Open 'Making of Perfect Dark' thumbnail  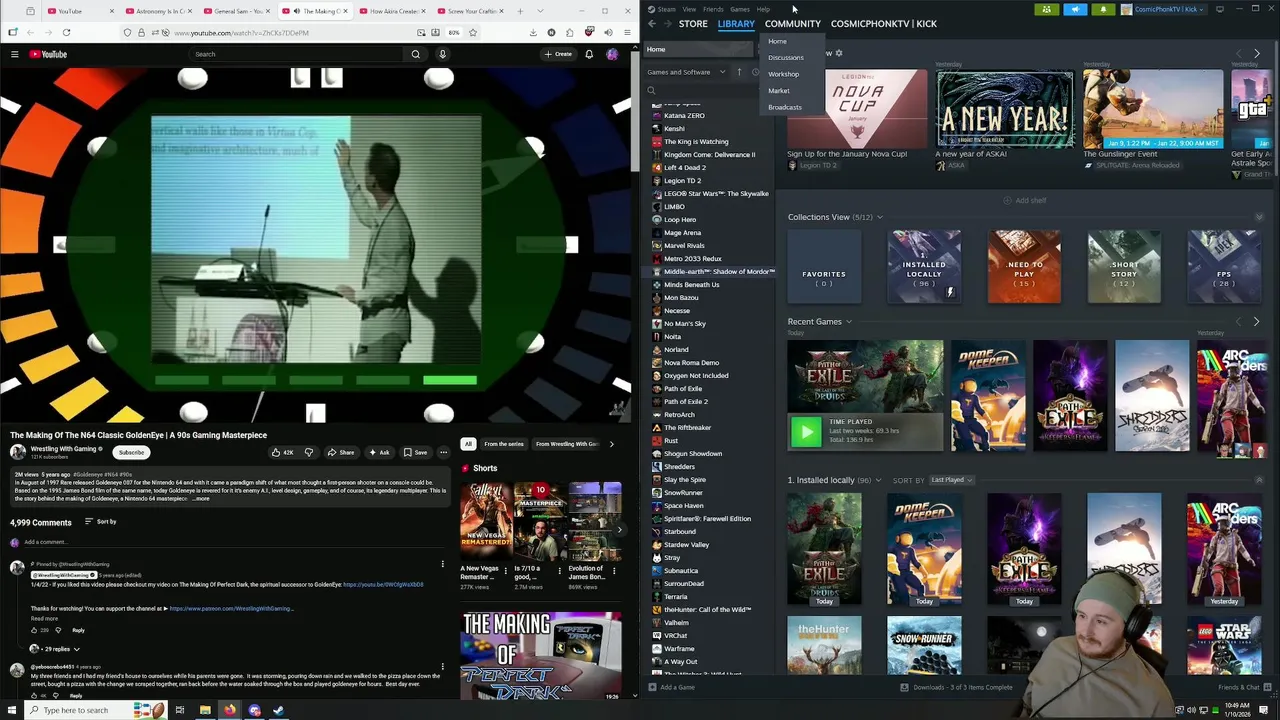(540, 656)
